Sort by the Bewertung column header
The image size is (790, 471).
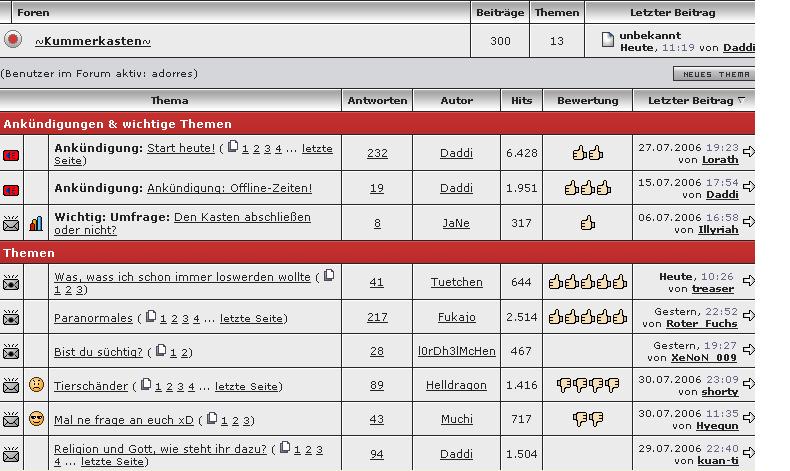point(587,100)
